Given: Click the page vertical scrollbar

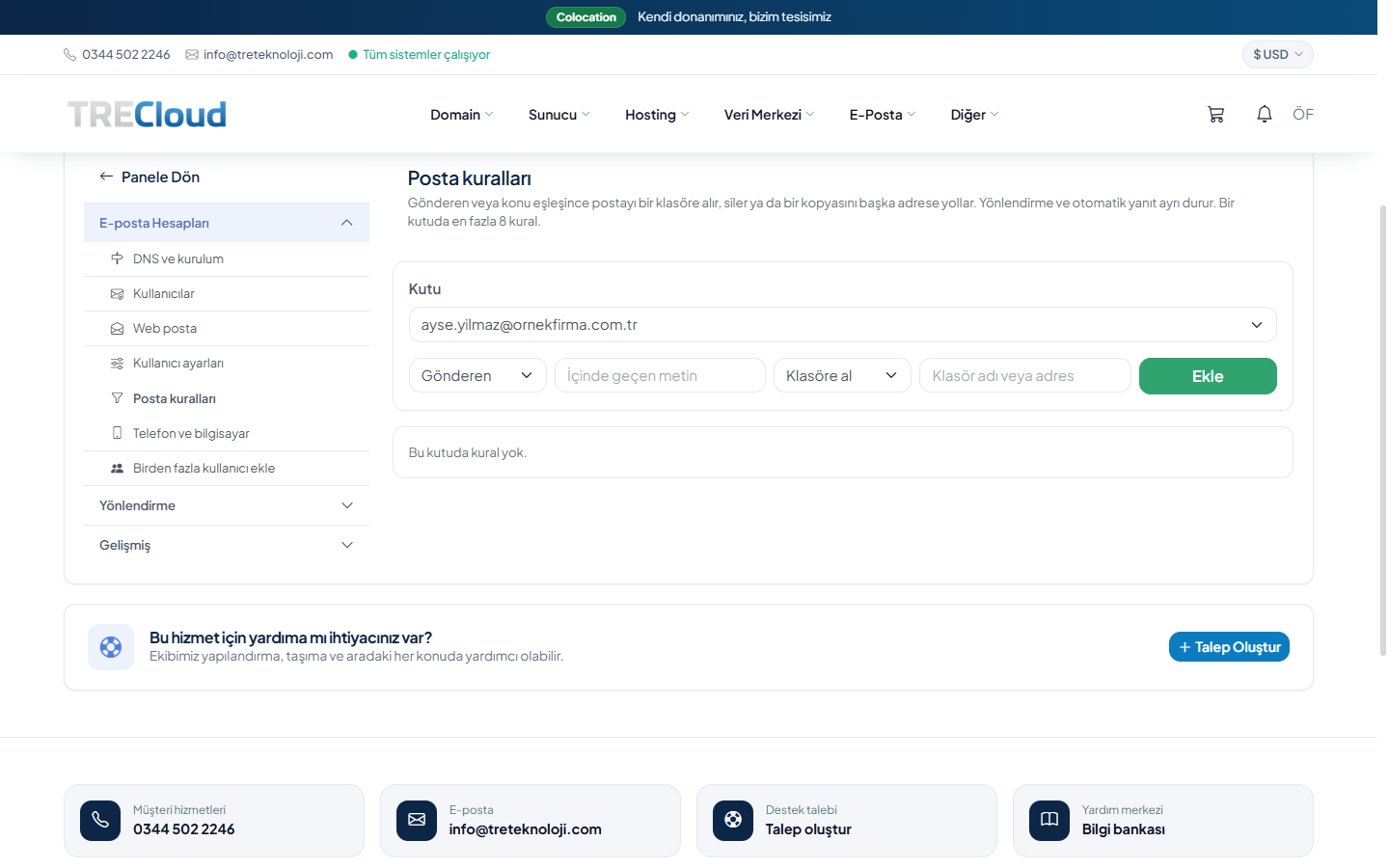Looking at the screenshot, I should click(x=1383, y=429).
